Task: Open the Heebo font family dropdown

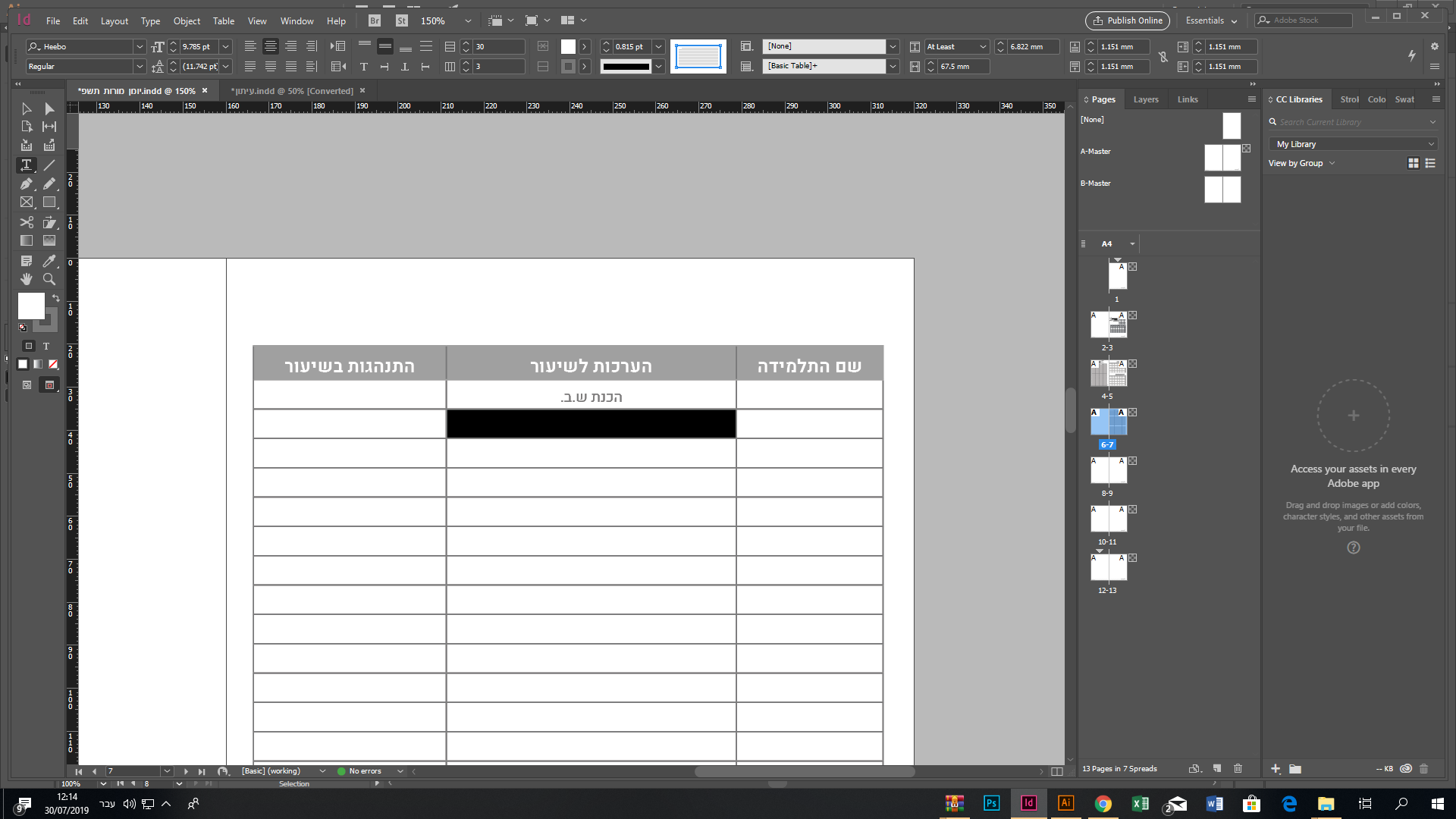Action: [140, 46]
